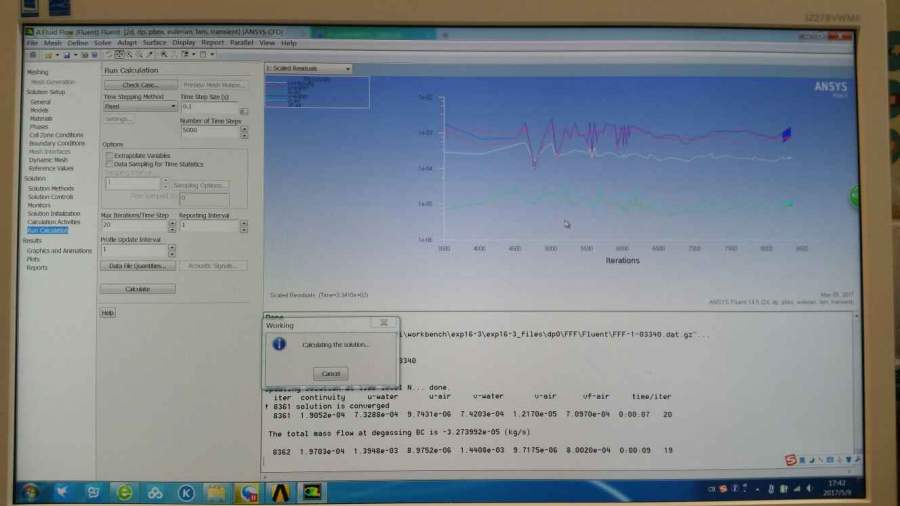Select General in navigation tree
The image size is (900, 506).
point(41,102)
